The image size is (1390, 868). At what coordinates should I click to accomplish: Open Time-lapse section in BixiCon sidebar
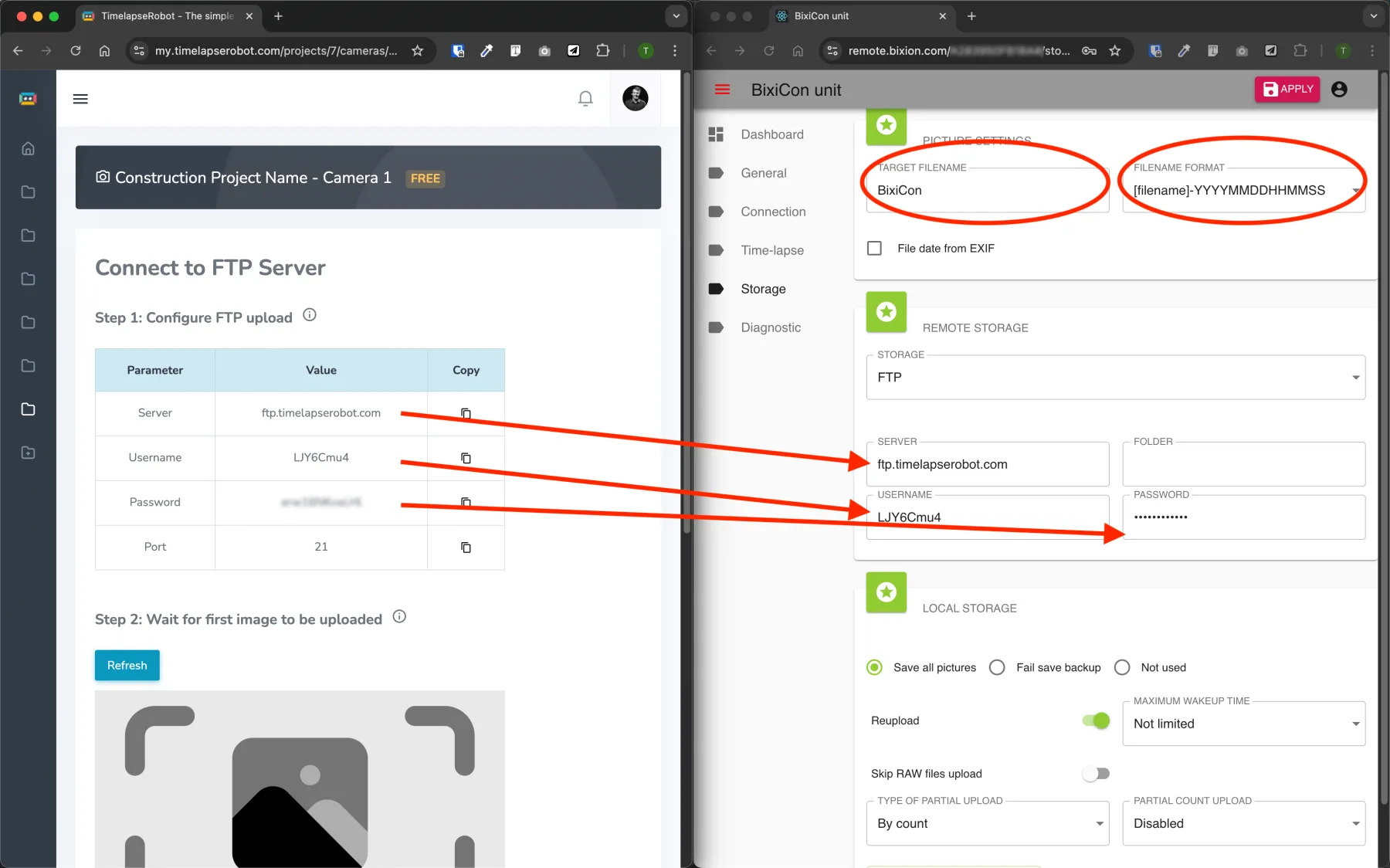tap(772, 250)
